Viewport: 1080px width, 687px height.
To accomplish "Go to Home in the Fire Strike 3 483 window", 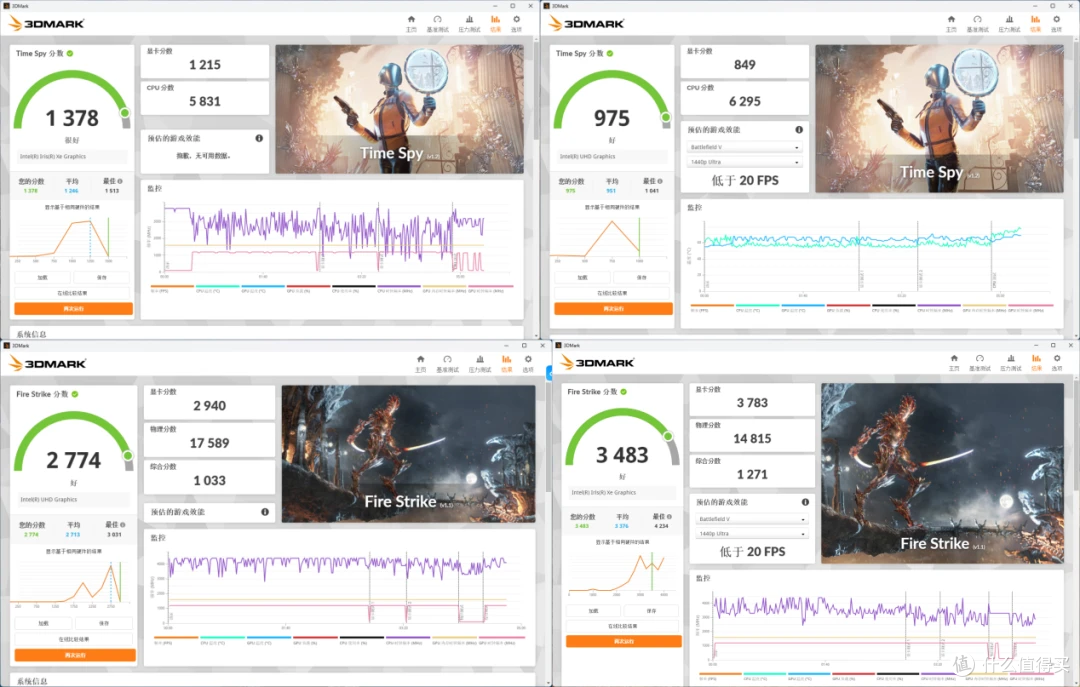I will (x=954, y=362).
